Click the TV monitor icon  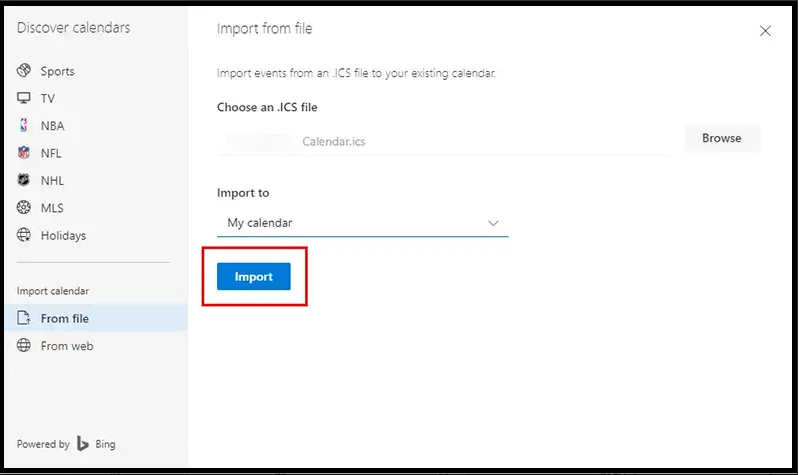(24, 98)
